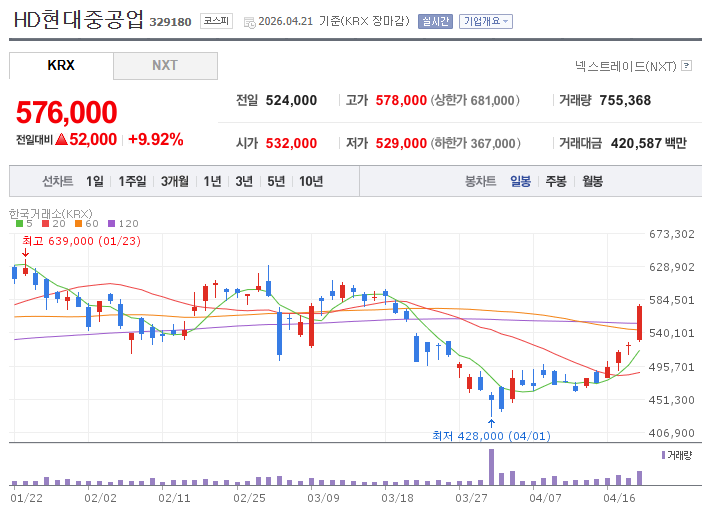Click the previous close value 524,000
Screen dimensions: 702x506
(x=291, y=100)
